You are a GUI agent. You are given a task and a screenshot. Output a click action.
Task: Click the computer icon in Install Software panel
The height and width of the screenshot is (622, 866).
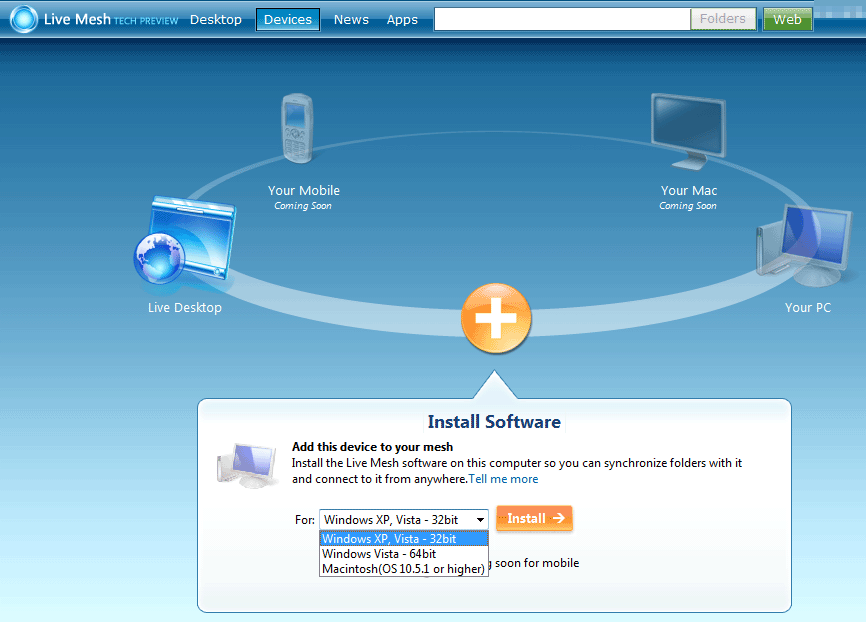(247, 466)
